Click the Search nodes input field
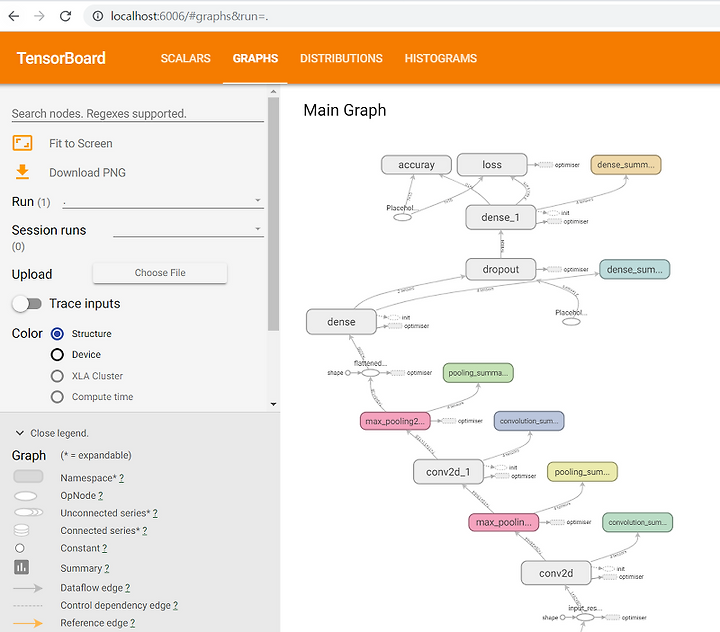Image resolution: width=720 pixels, height=632 pixels. [137, 113]
